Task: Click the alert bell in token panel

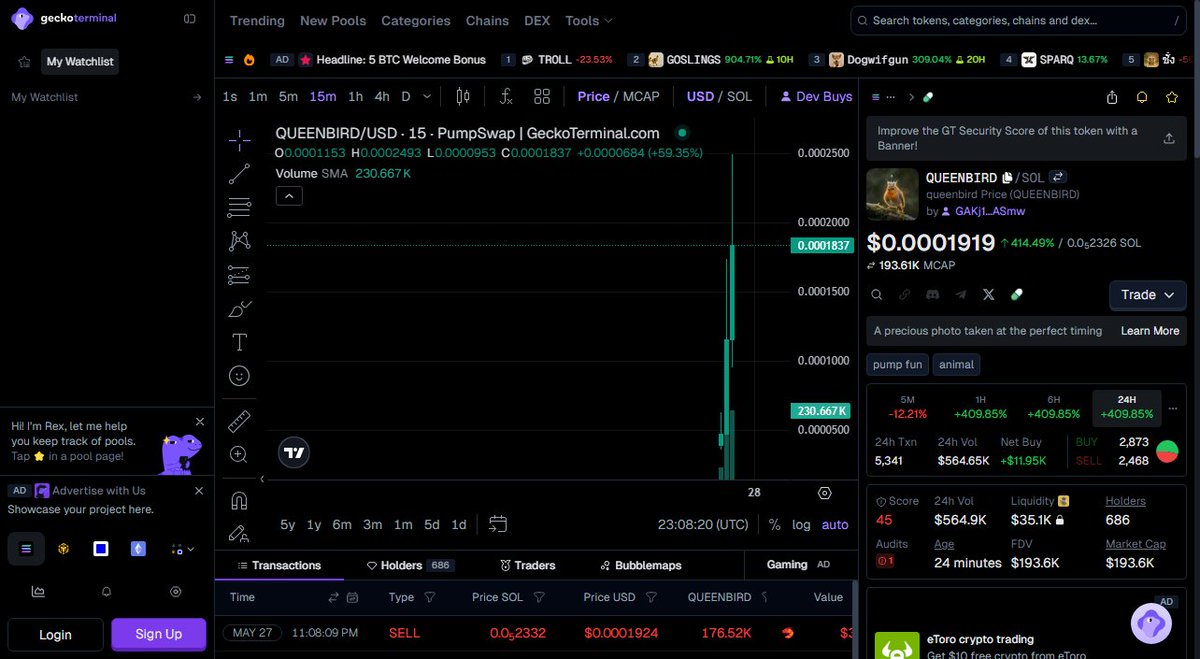Action: click(x=1142, y=97)
